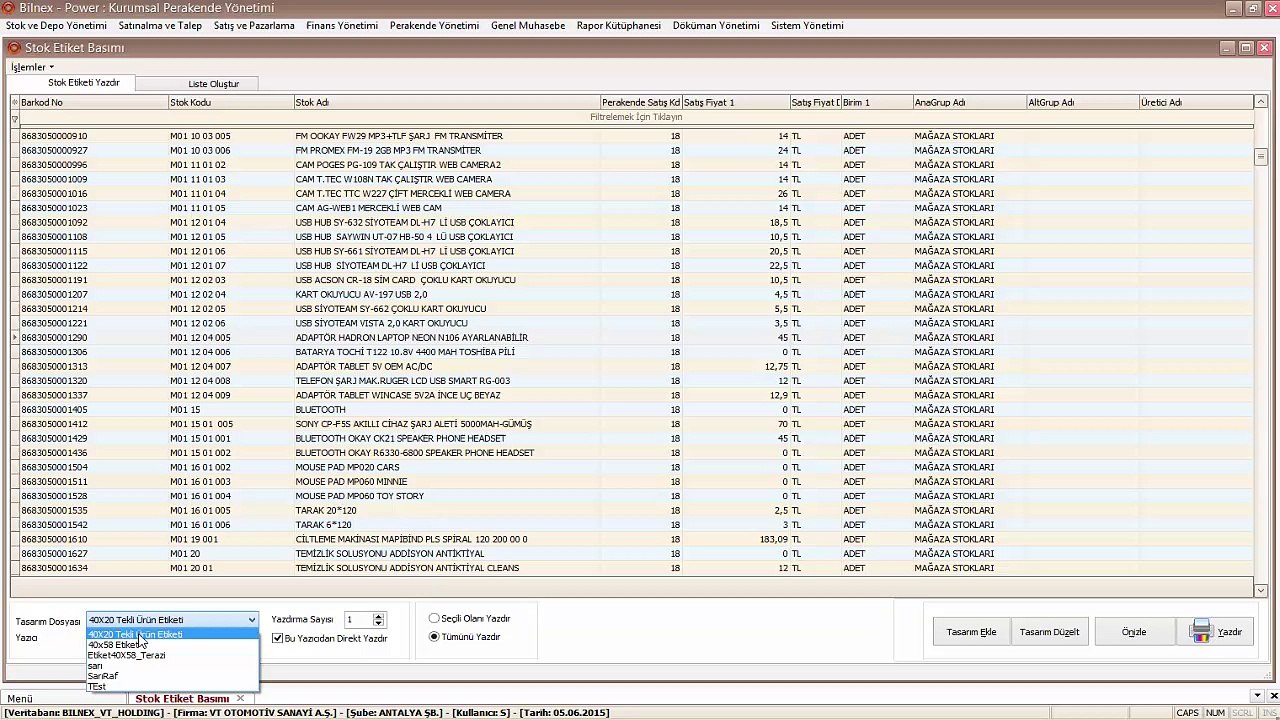Choose Etiket40X58_Terazi from the list
This screenshot has width=1280, height=720.
[x=172, y=655]
